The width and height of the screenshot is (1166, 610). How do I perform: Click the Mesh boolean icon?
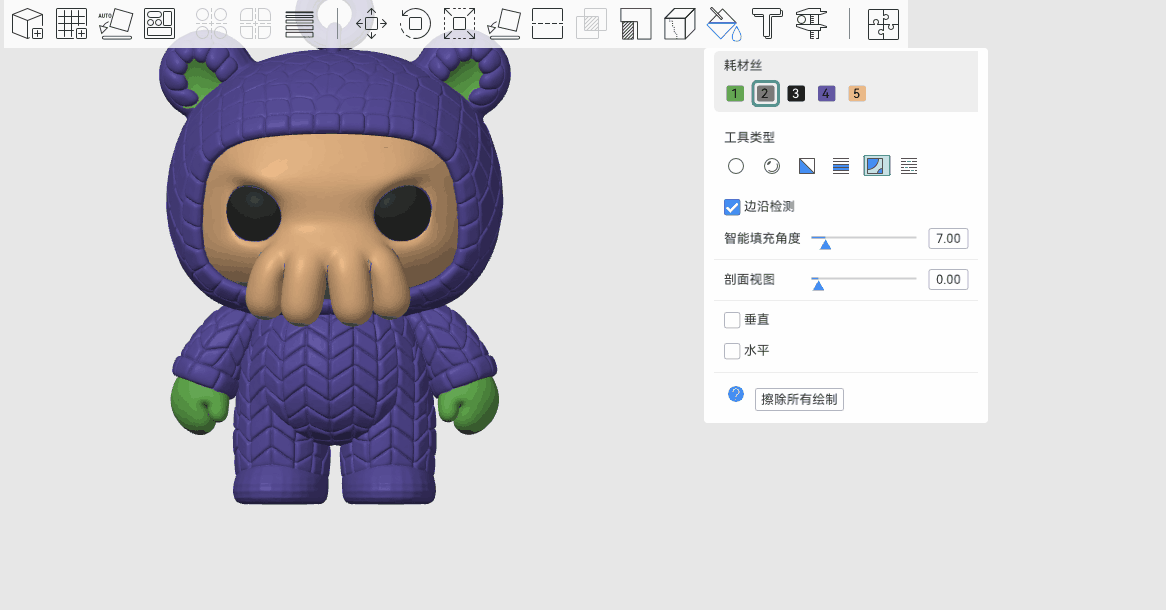click(x=591, y=24)
